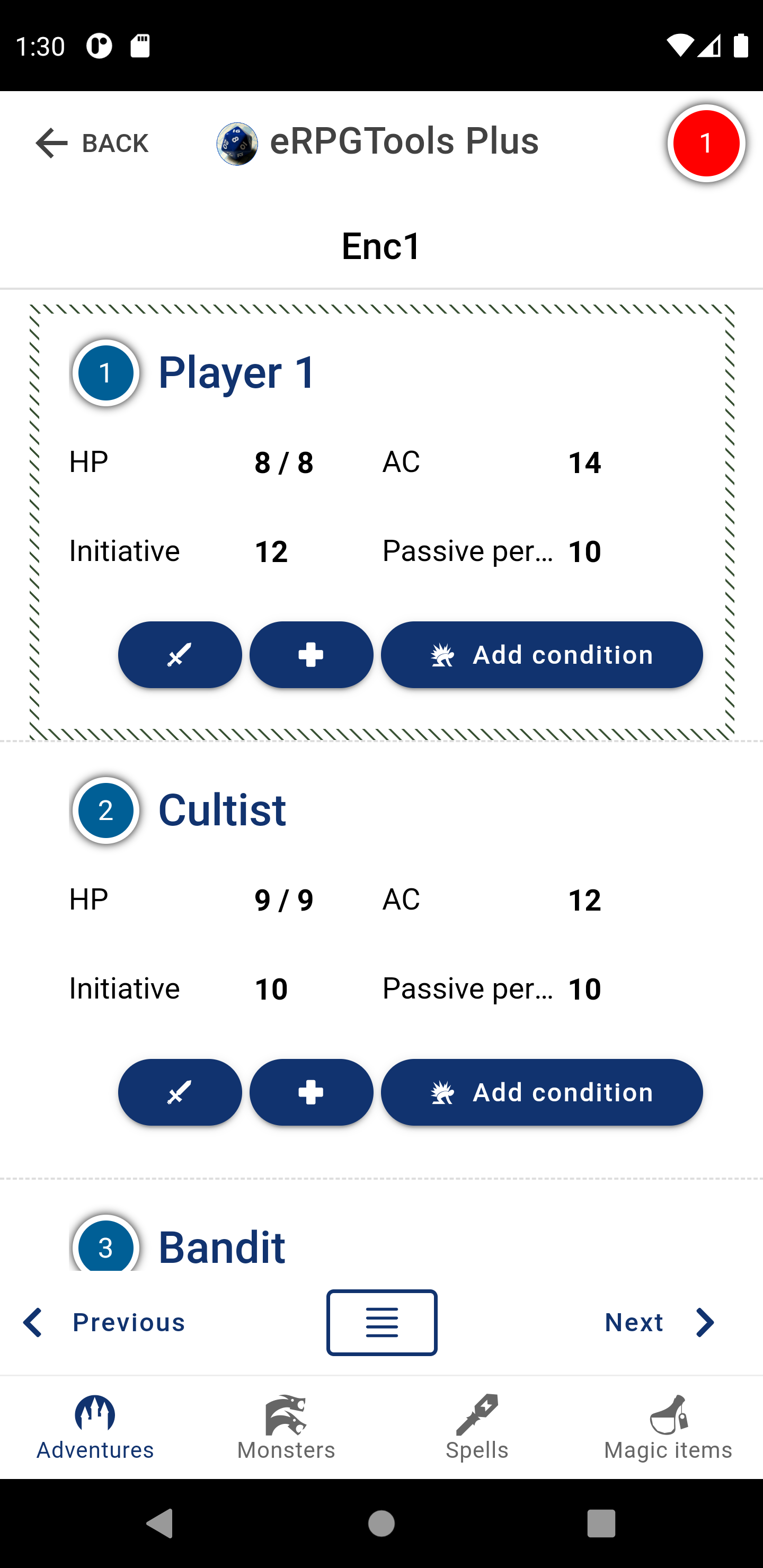Open the Bandit combatant entry

[x=221, y=1246]
